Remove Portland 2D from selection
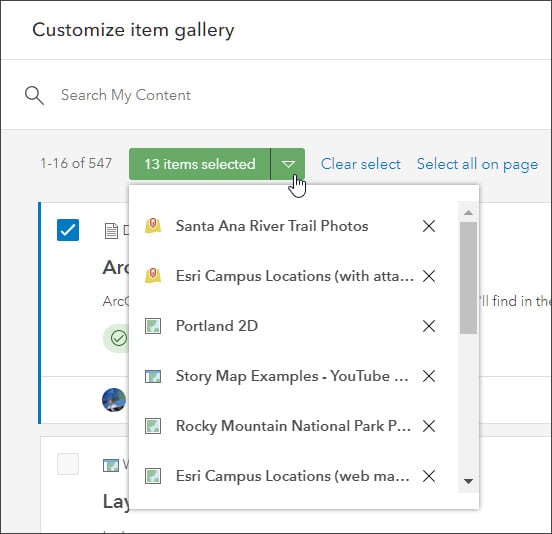This screenshot has width=552, height=534. pyautogui.click(x=429, y=326)
